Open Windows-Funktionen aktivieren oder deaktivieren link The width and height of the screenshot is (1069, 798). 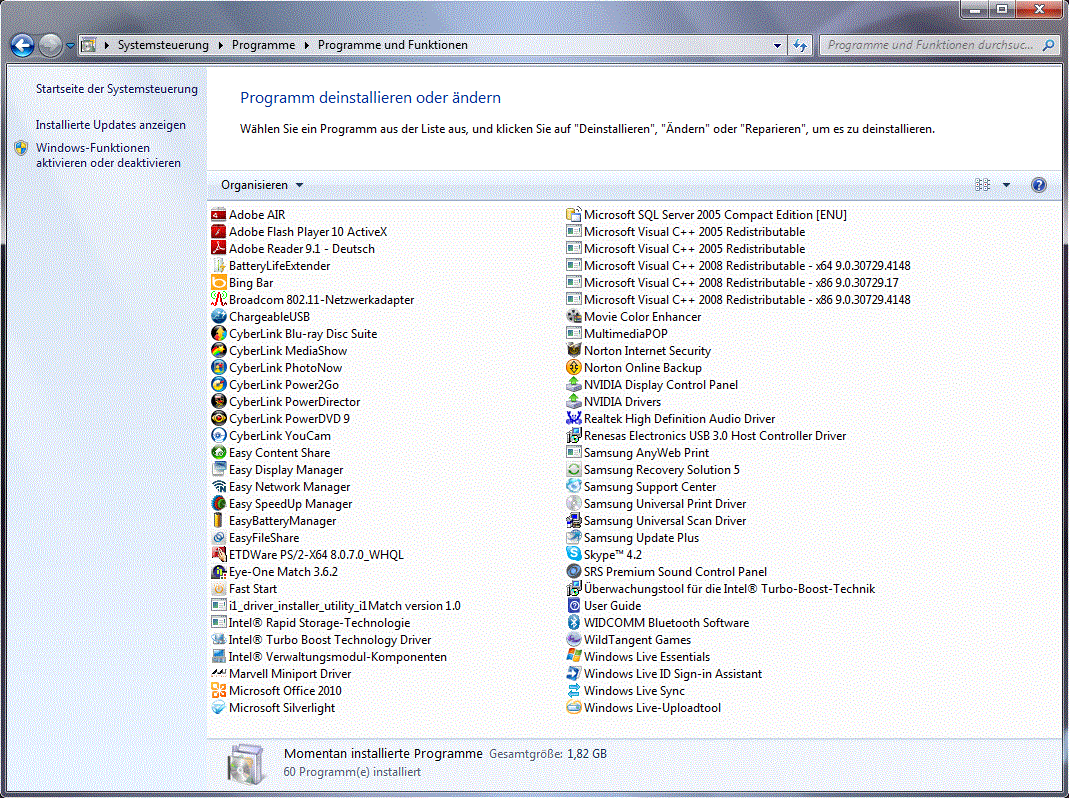point(108,155)
